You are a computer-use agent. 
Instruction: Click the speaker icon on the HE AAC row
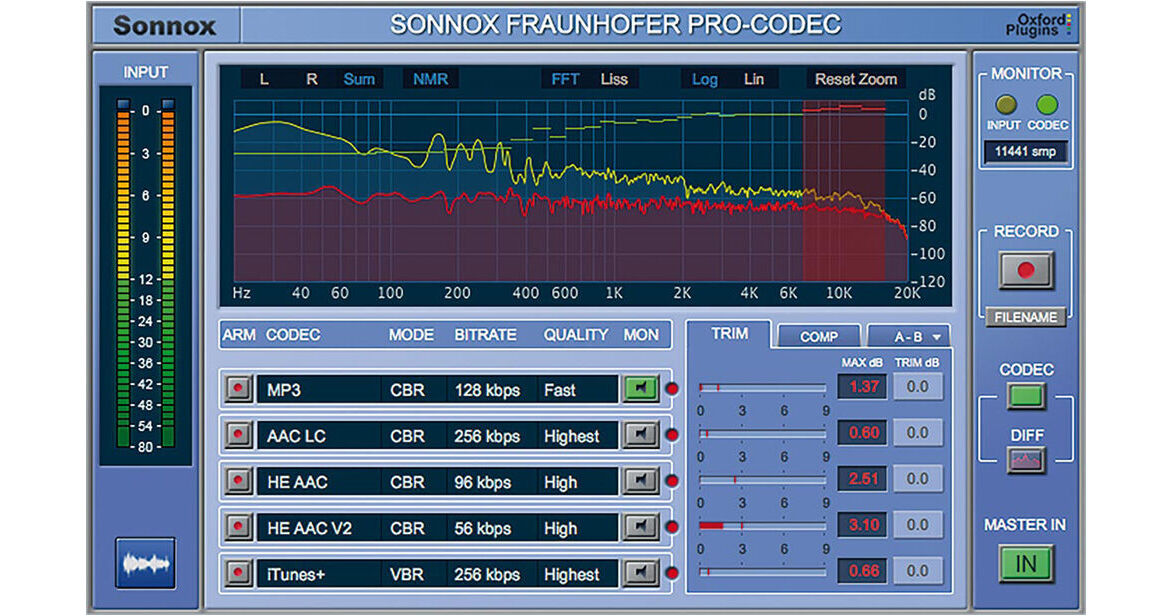click(x=641, y=481)
